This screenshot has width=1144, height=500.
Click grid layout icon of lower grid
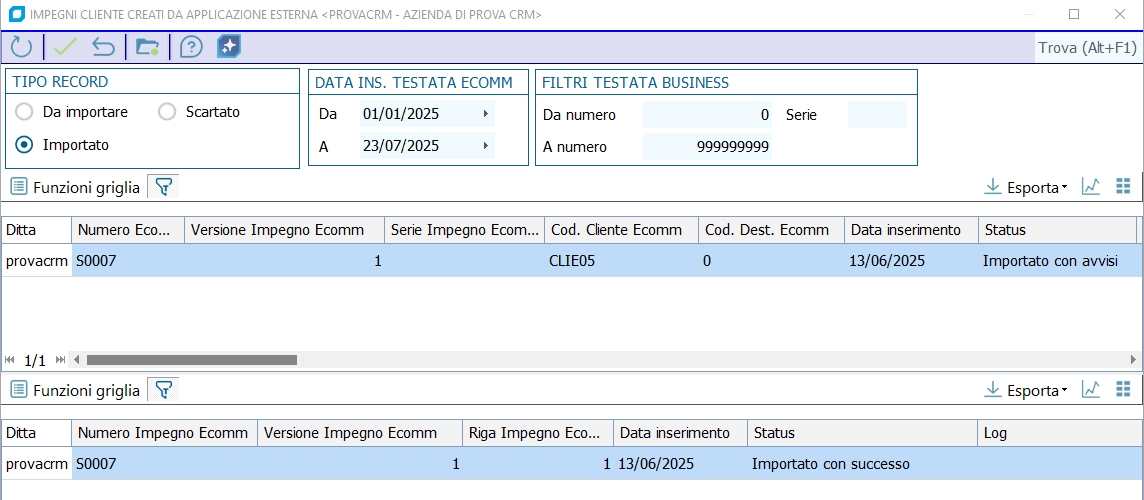click(x=1123, y=389)
